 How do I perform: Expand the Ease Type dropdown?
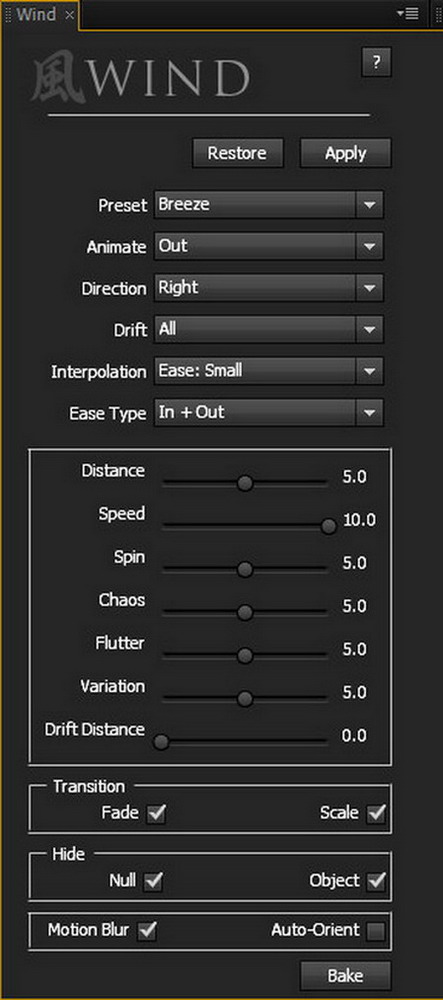tap(268, 413)
